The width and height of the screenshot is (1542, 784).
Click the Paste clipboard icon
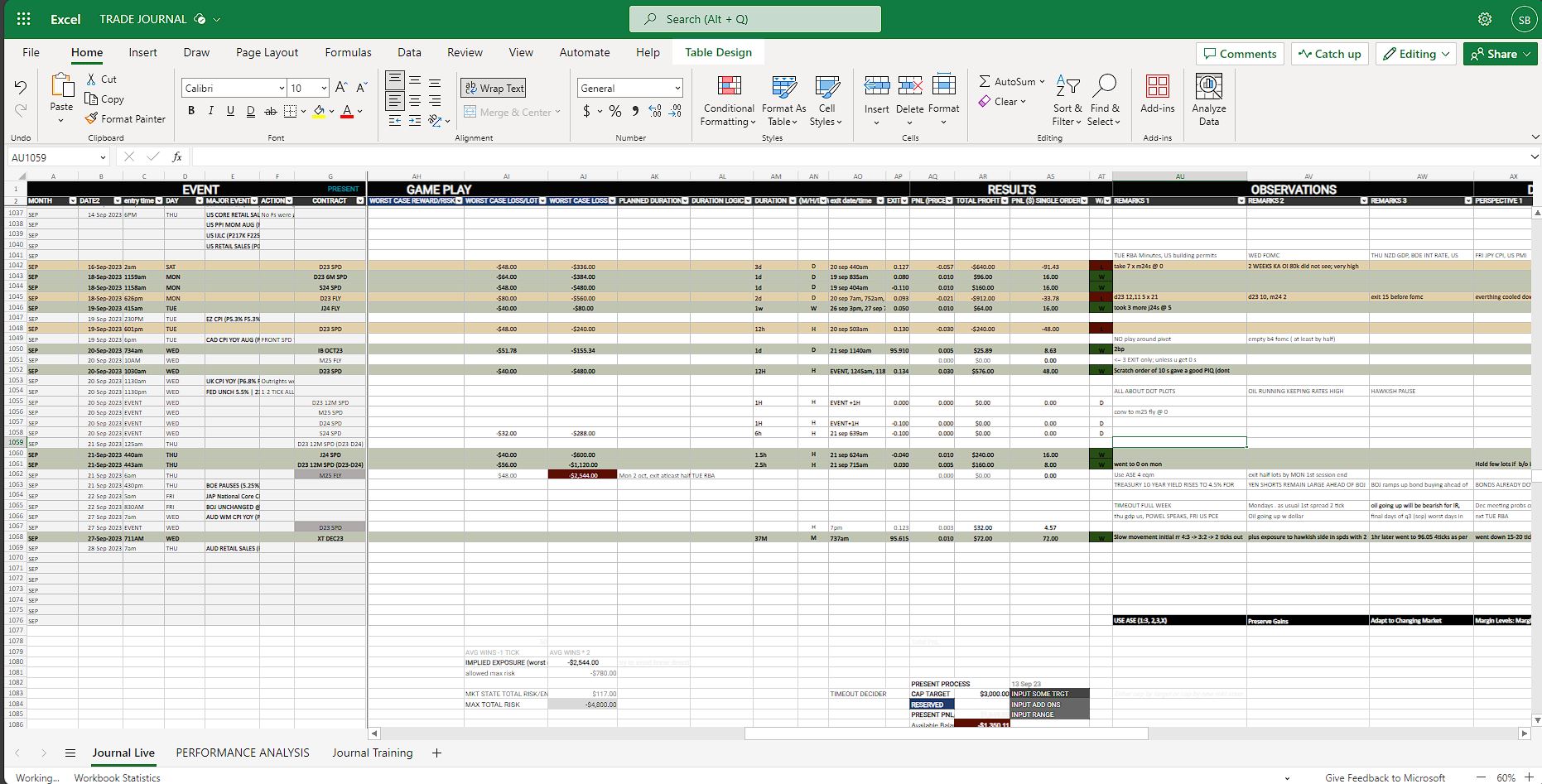pyautogui.click(x=61, y=85)
